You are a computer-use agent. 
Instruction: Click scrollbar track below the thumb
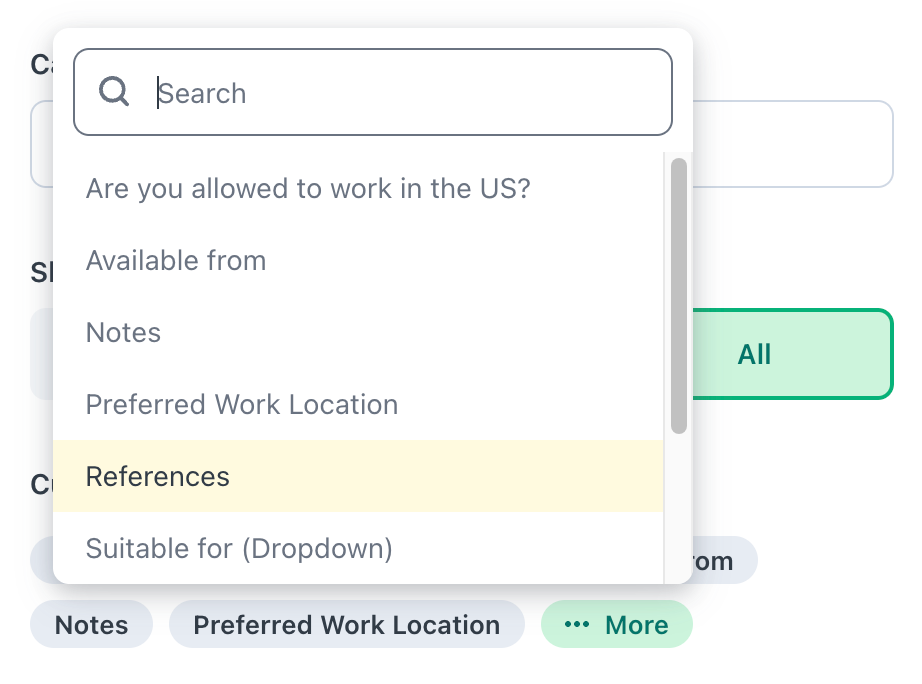pyautogui.click(x=679, y=509)
